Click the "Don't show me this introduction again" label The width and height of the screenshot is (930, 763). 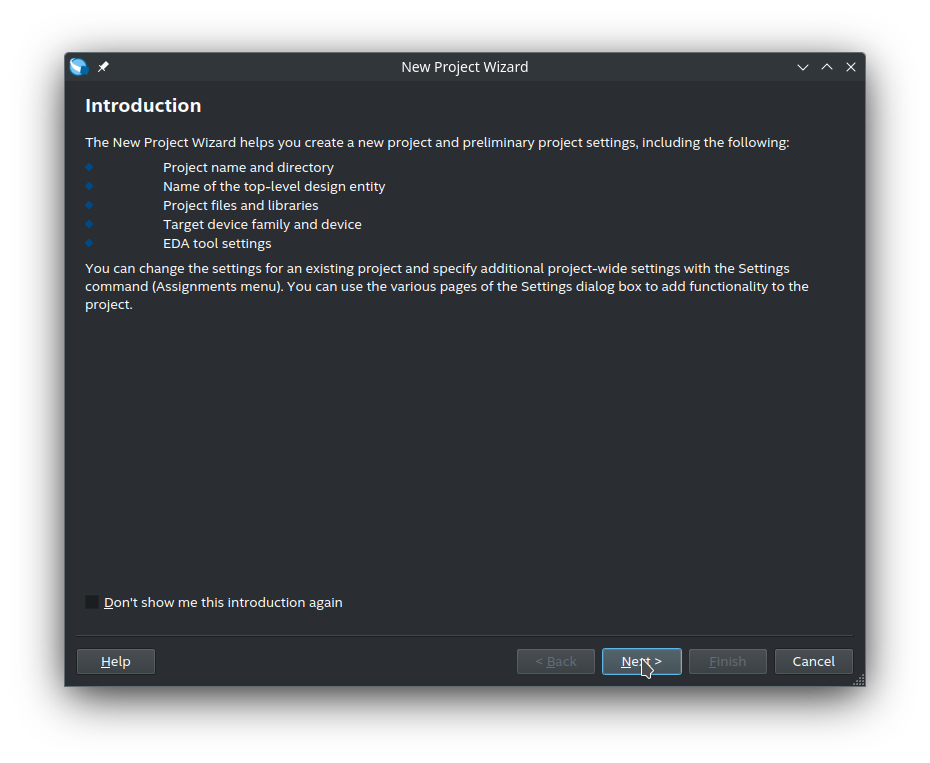pyautogui.click(x=223, y=602)
